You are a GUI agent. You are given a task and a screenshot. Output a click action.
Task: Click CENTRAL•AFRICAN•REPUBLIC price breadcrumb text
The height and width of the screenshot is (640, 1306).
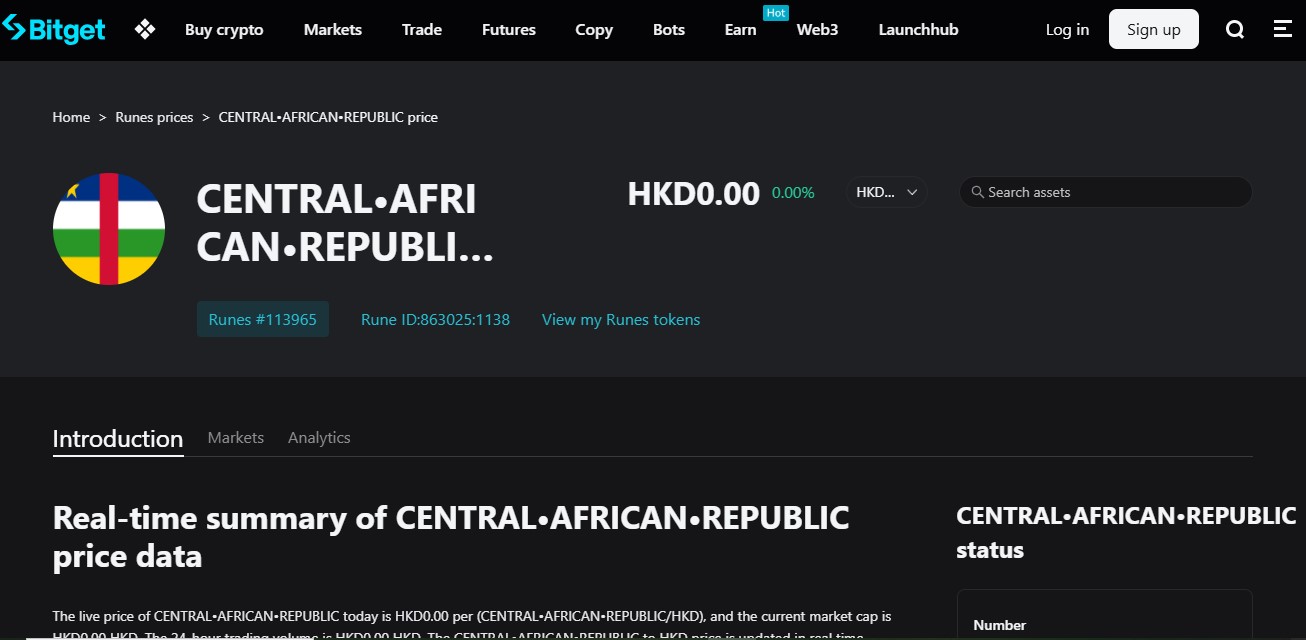click(x=328, y=117)
